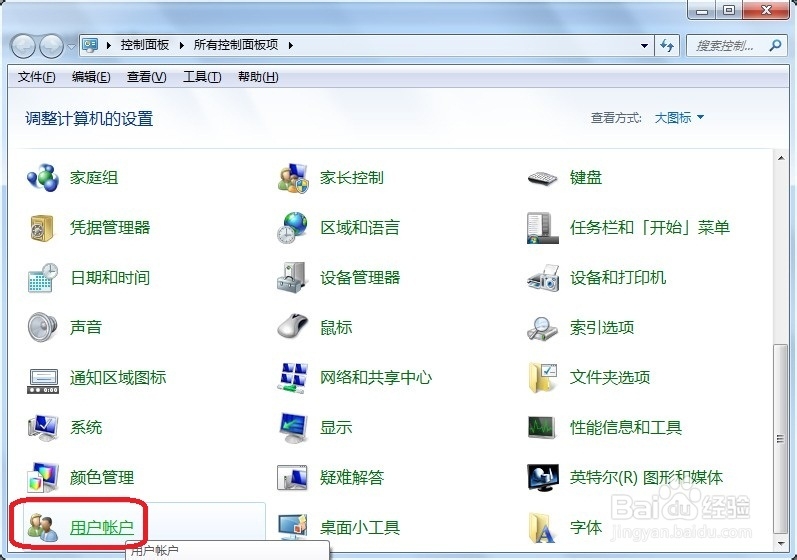Expand the arrow after 控制面板 in breadcrumb
The image size is (797, 560).
tap(181, 45)
